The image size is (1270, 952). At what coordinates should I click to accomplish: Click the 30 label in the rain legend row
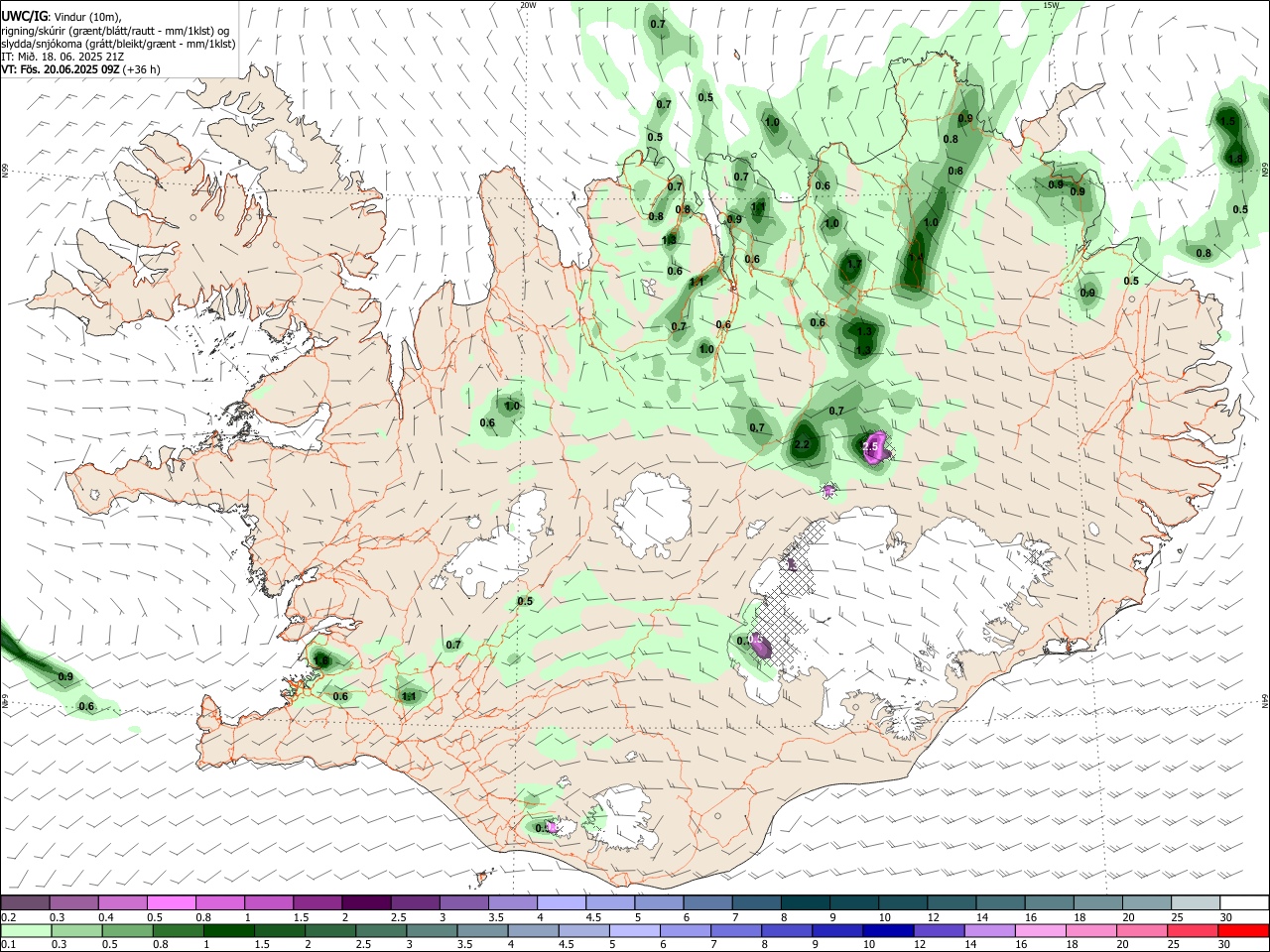click(1225, 945)
